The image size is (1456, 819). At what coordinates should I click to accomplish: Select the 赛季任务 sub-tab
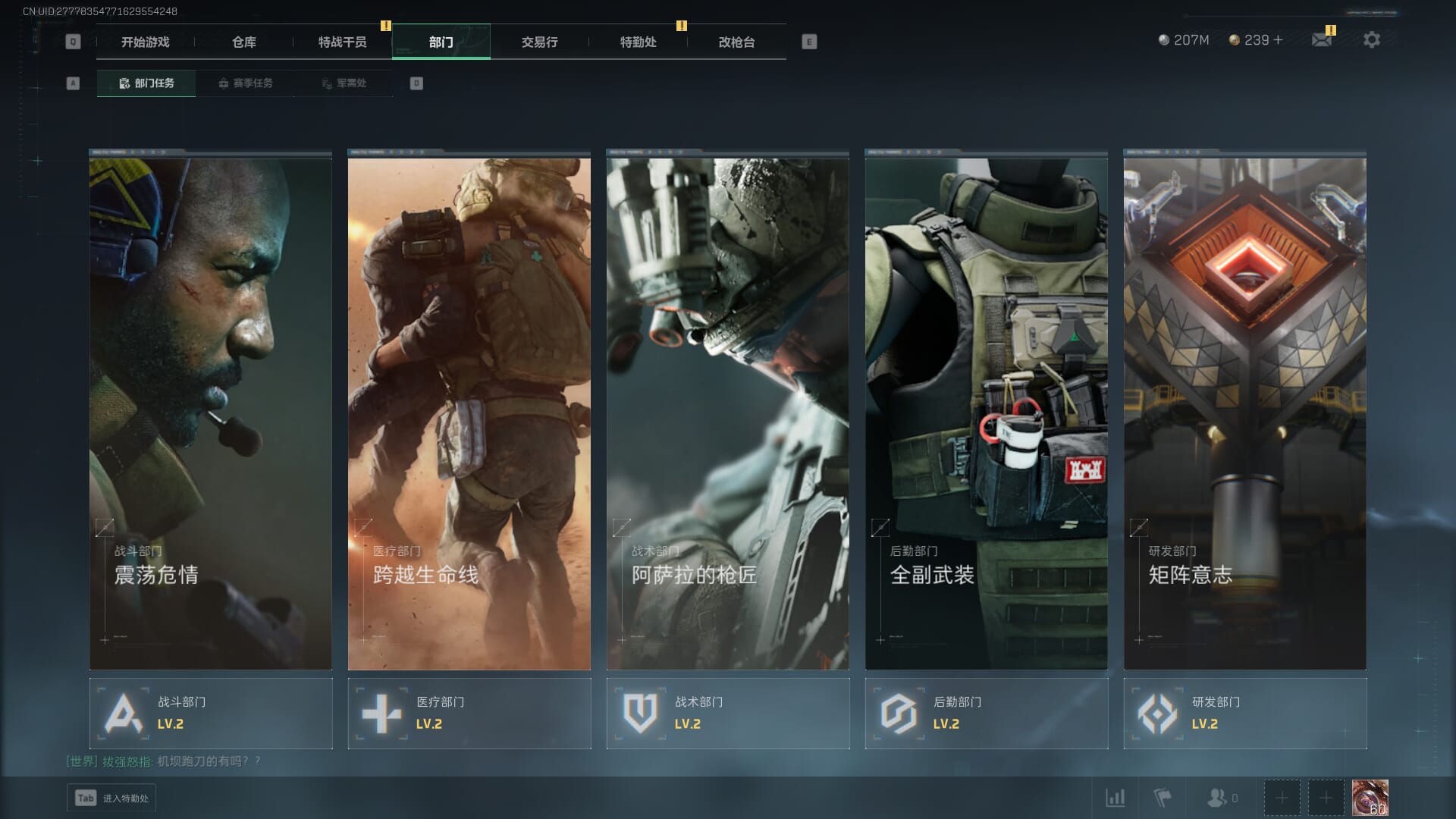245,83
